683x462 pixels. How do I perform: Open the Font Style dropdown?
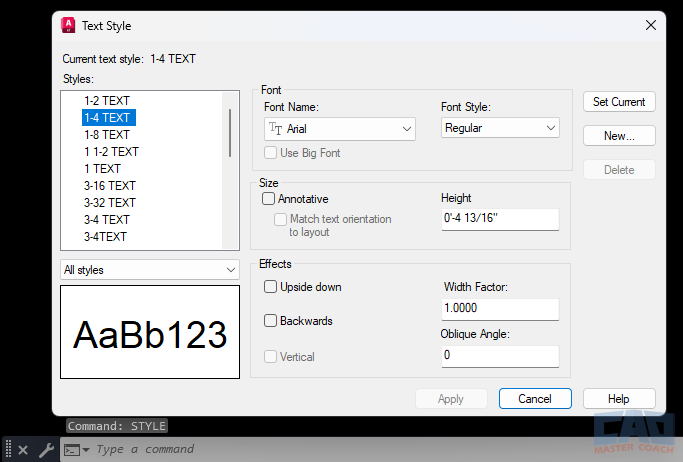pyautogui.click(x=500, y=128)
